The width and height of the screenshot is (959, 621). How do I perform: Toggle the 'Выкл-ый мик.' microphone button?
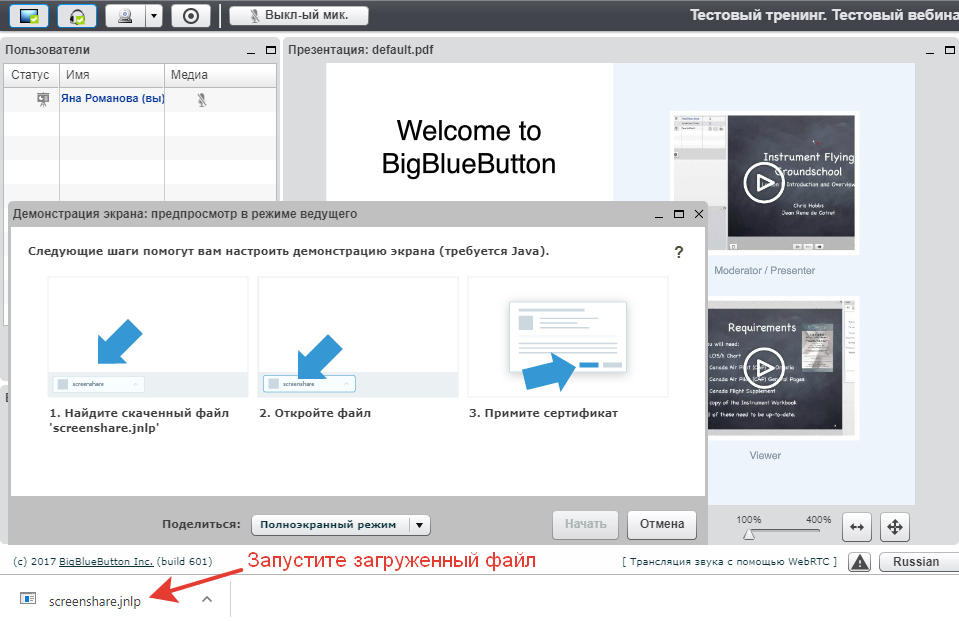pos(298,15)
